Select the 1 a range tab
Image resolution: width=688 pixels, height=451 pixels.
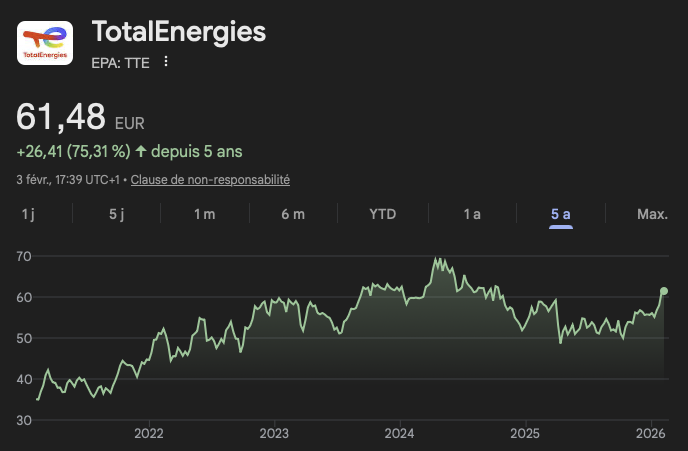tap(472, 214)
